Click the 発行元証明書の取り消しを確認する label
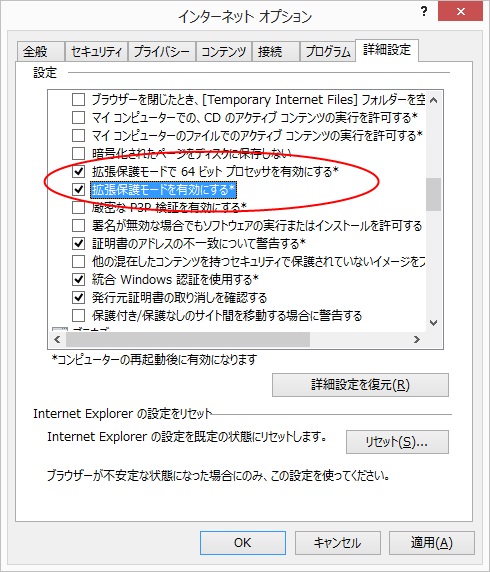 pyautogui.click(x=180, y=298)
